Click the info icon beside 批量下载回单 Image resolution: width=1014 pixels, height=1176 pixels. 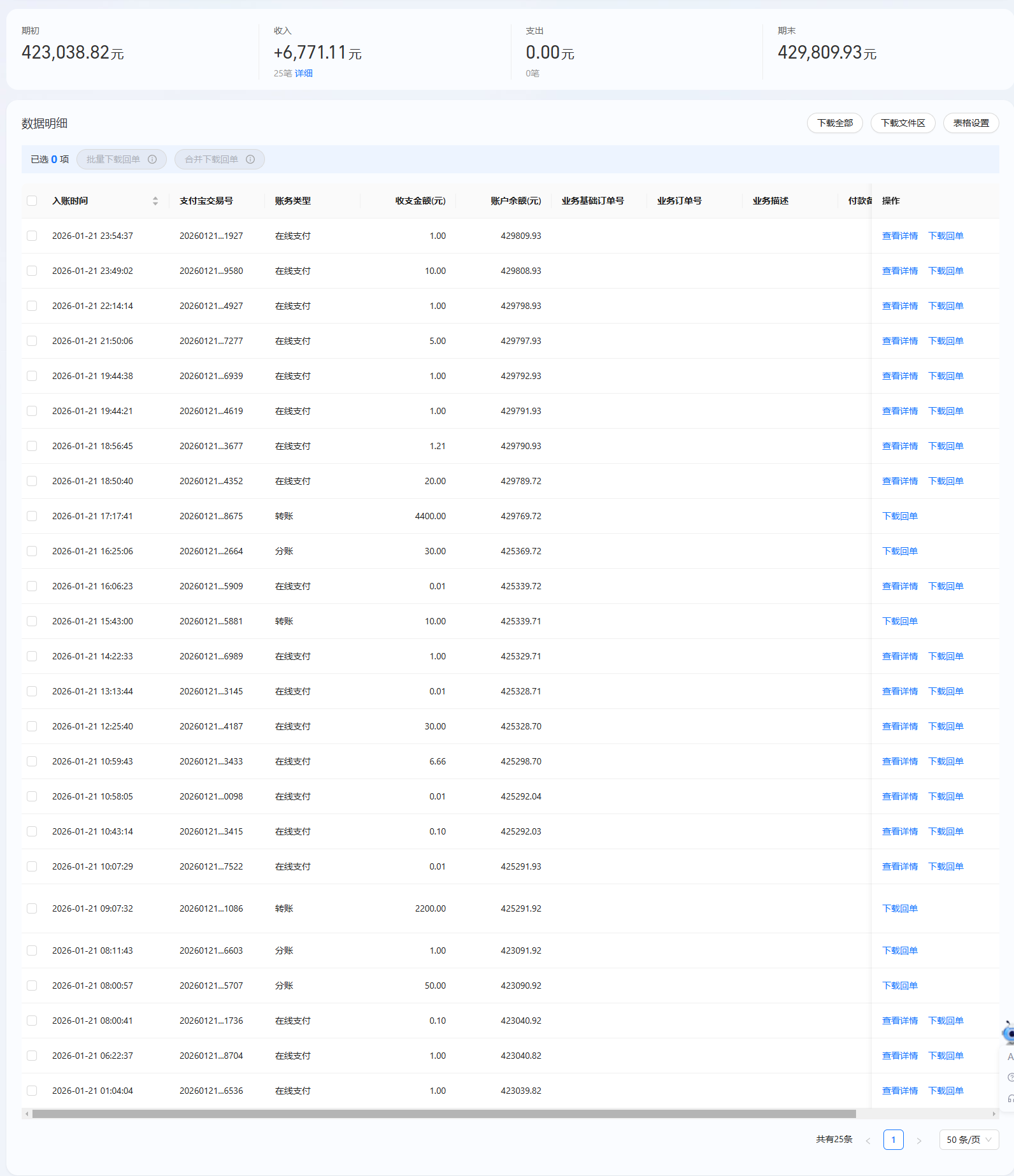tap(152, 159)
